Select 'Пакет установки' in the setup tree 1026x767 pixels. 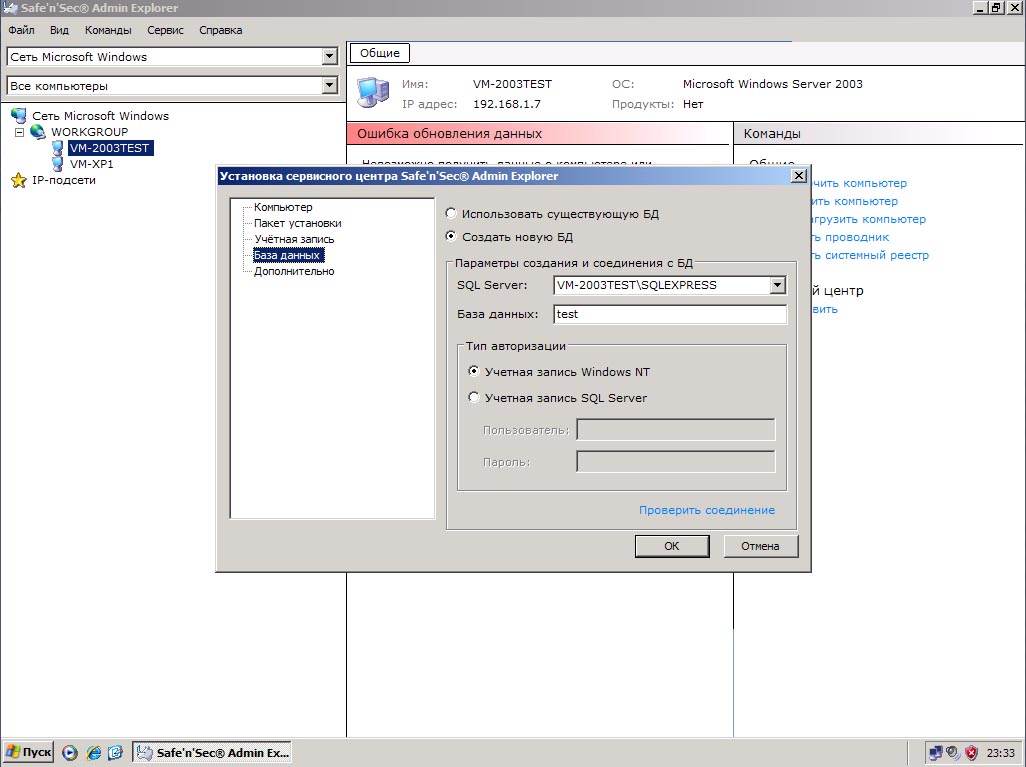tap(298, 223)
